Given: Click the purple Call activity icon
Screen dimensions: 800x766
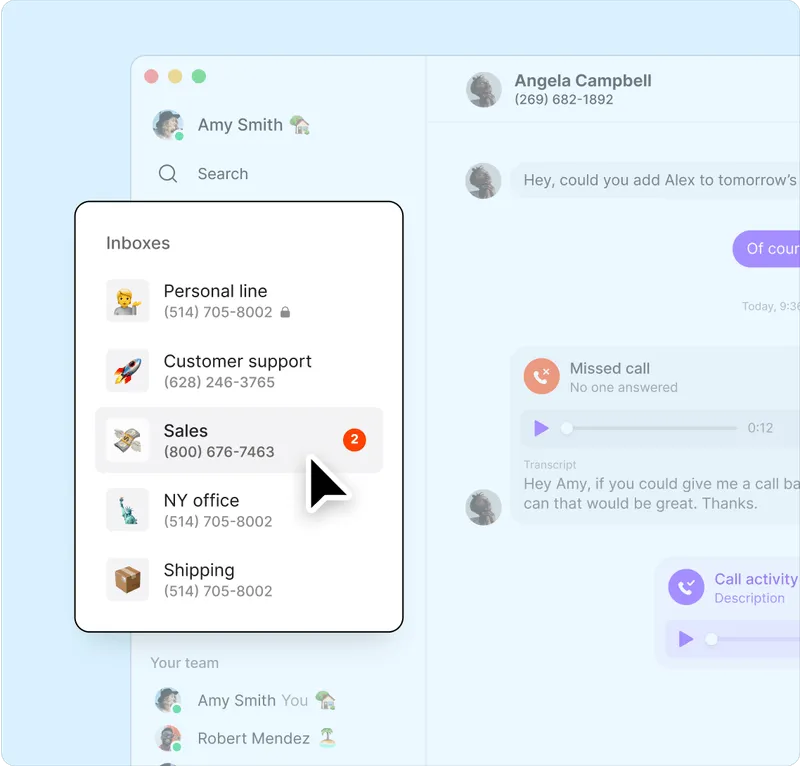Looking at the screenshot, I should (686, 587).
